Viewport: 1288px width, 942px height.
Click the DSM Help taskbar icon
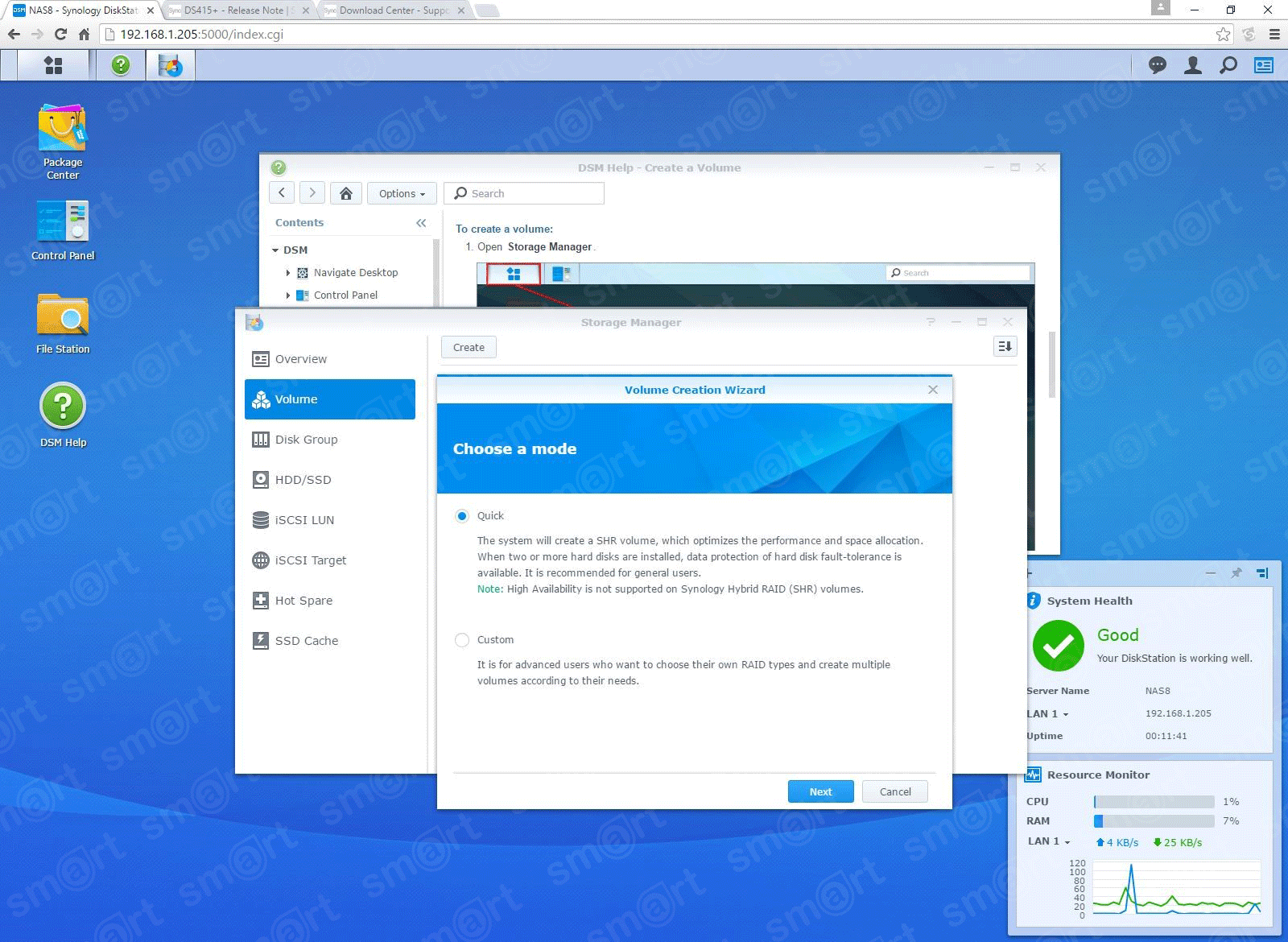pos(121,65)
